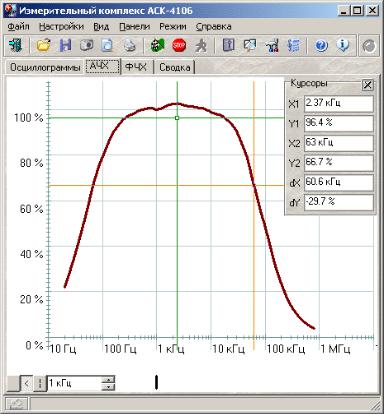The image size is (384, 414).
Task: Click the left arrow button beside frequency field
Action: pyautogui.click(x=27, y=383)
